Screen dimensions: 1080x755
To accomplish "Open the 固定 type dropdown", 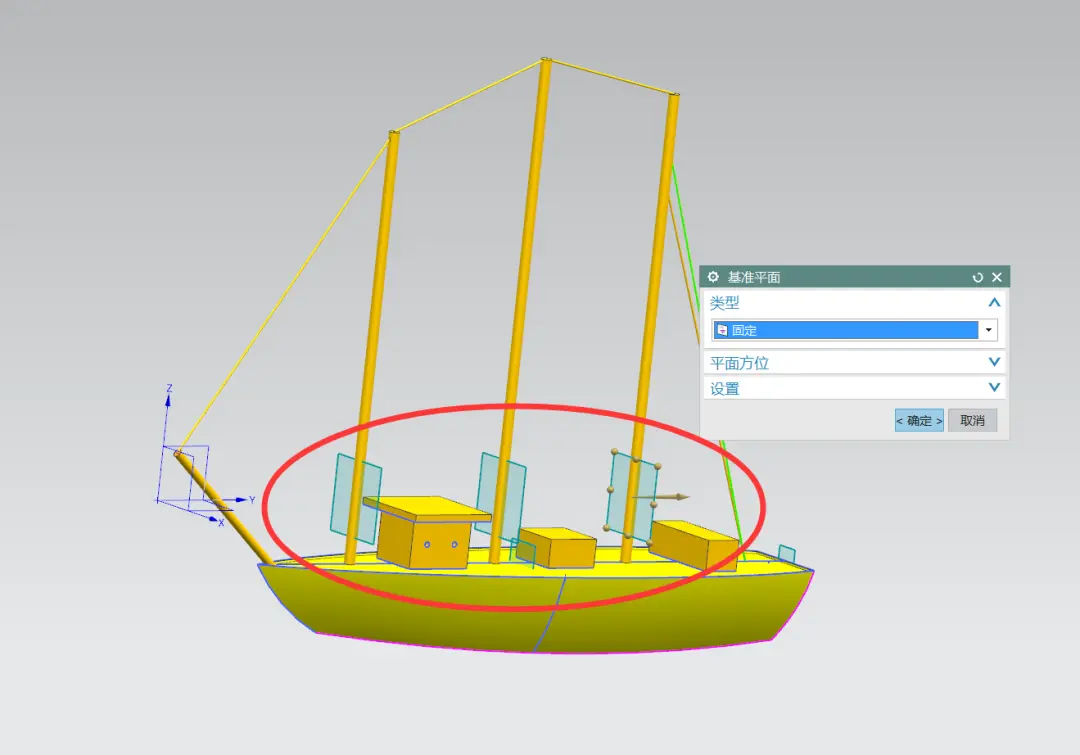I will pos(988,330).
